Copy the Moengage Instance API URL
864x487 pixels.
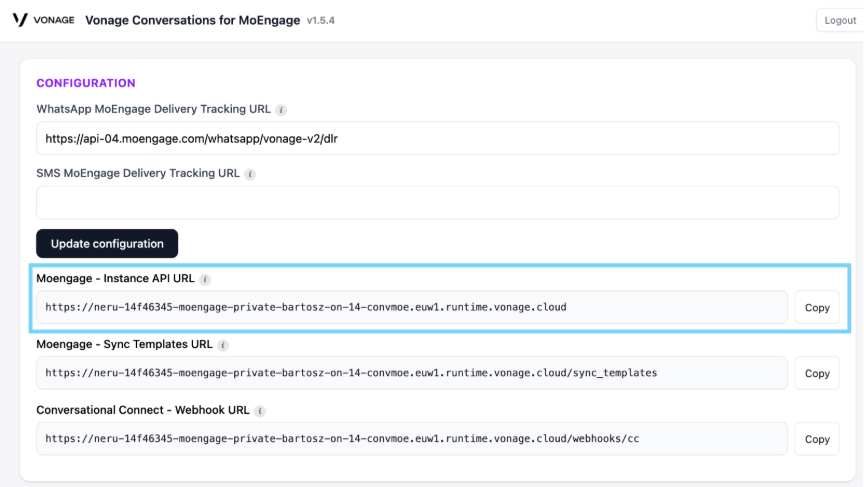coord(817,307)
